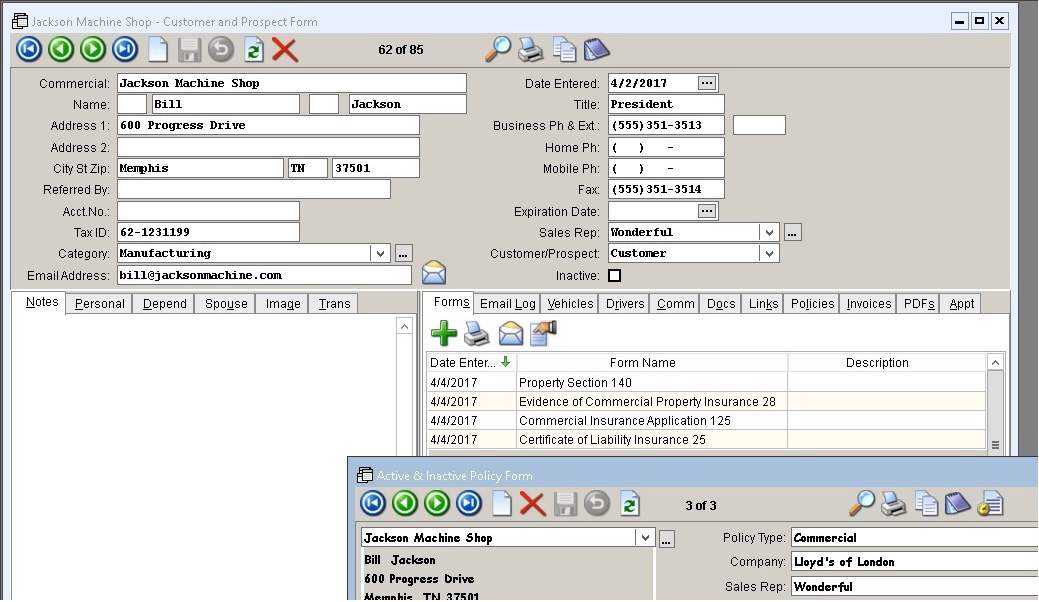Select the Certificate of Liability Insurance 25 row

pos(611,440)
